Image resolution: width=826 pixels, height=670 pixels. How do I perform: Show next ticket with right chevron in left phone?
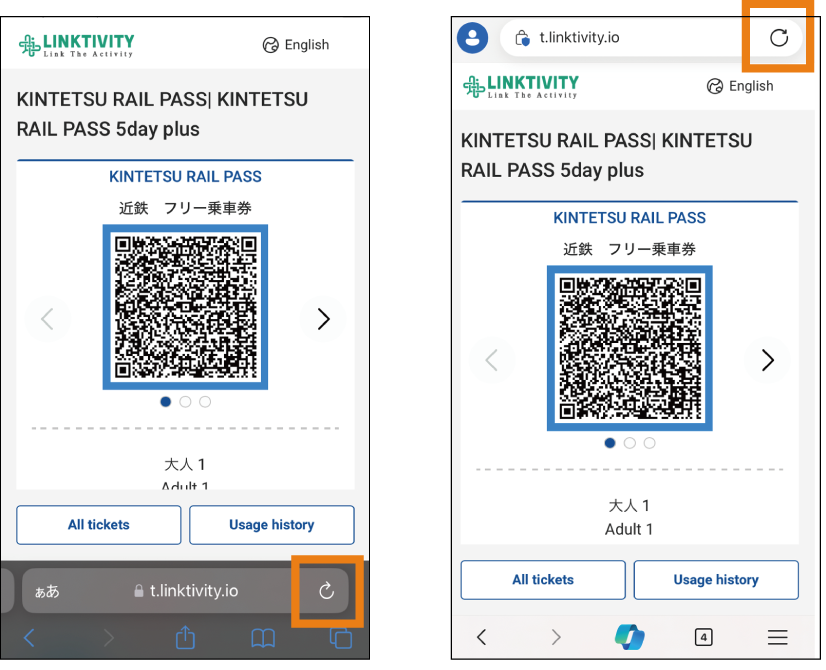pos(323,319)
